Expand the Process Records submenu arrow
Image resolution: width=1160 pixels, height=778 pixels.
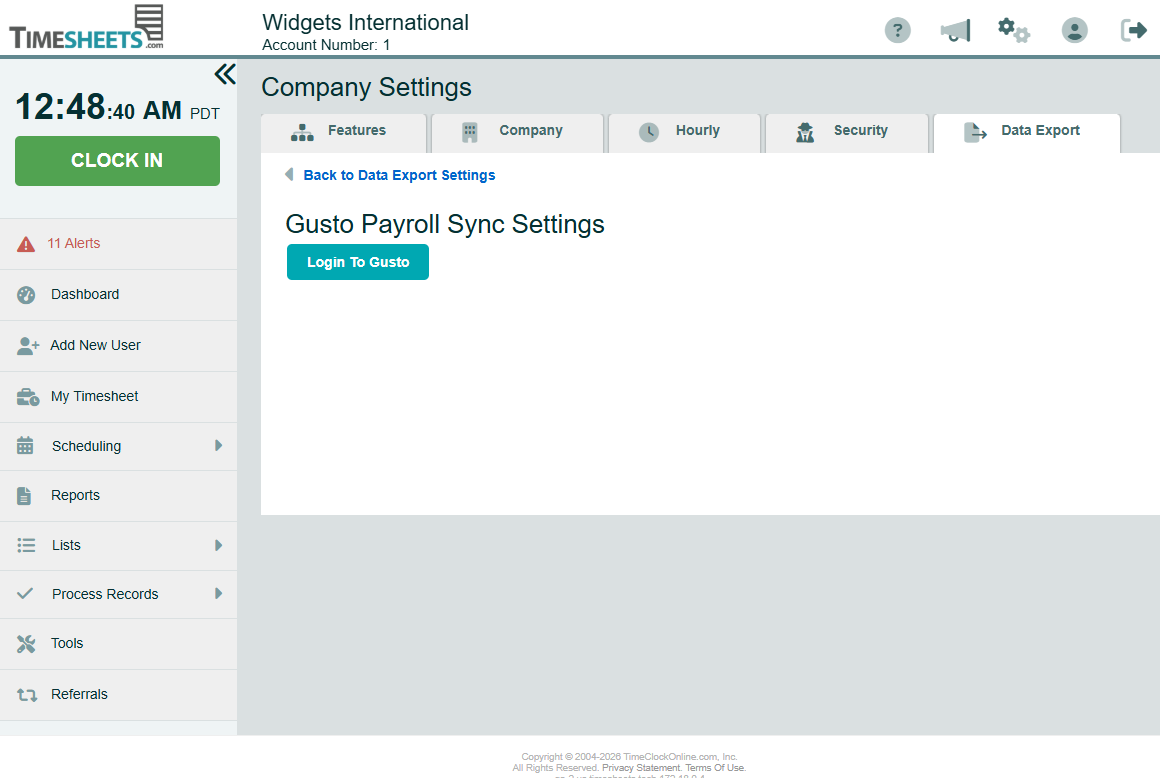(x=218, y=593)
